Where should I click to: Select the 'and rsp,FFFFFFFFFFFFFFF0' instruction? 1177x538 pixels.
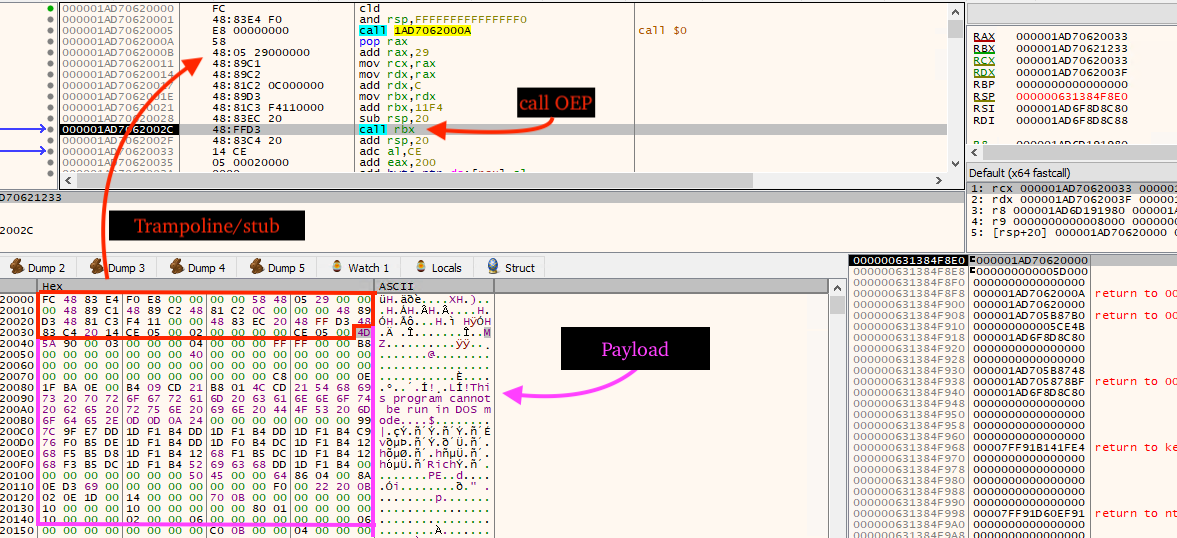coord(443,20)
